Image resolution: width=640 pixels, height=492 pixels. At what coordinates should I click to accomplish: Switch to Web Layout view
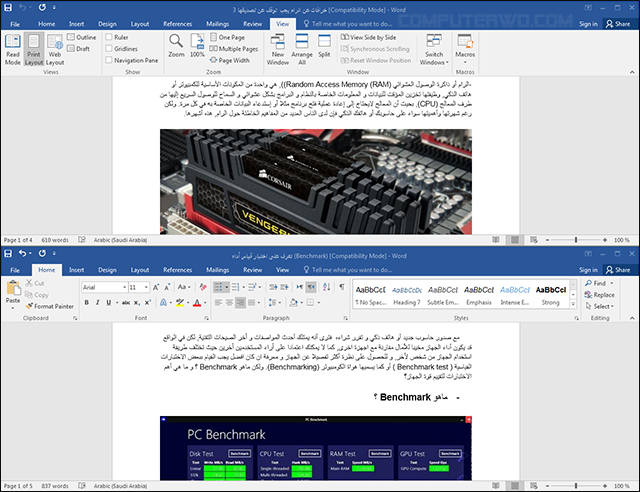pyautogui.click(x=55, y=49)
